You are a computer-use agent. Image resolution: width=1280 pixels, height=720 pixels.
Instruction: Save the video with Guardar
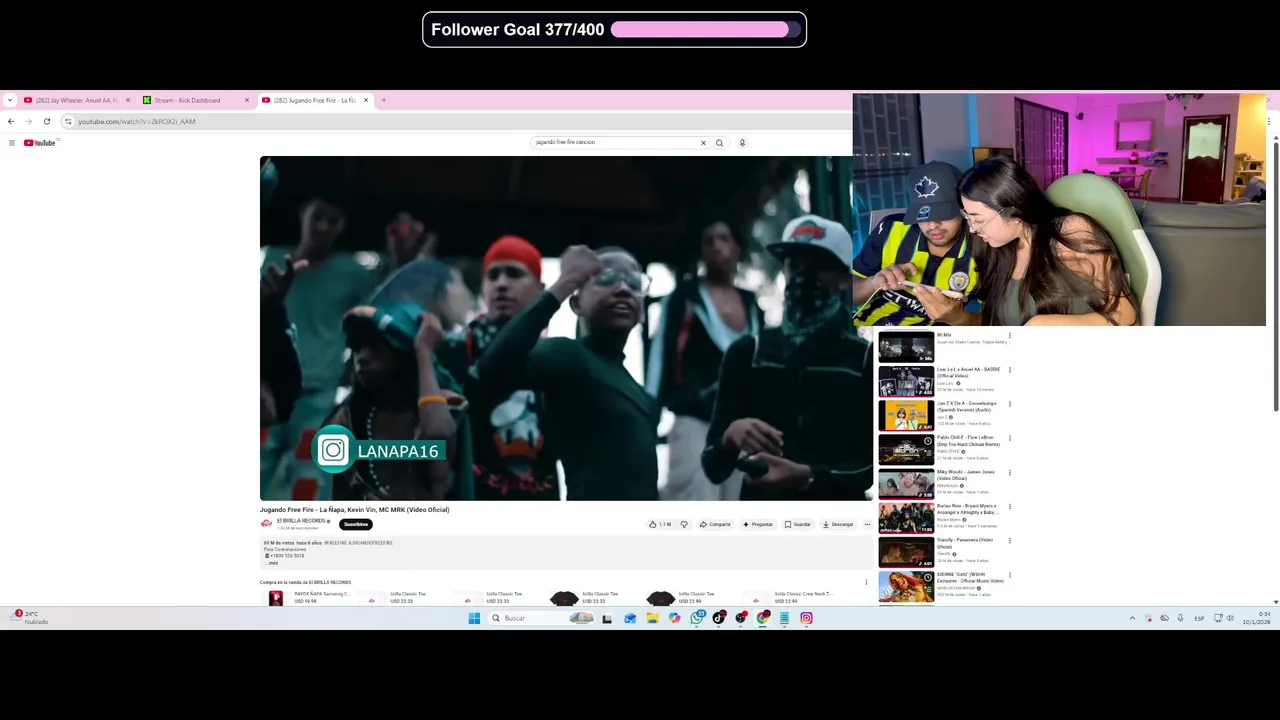pyautogui.click(x=798, y=524)
